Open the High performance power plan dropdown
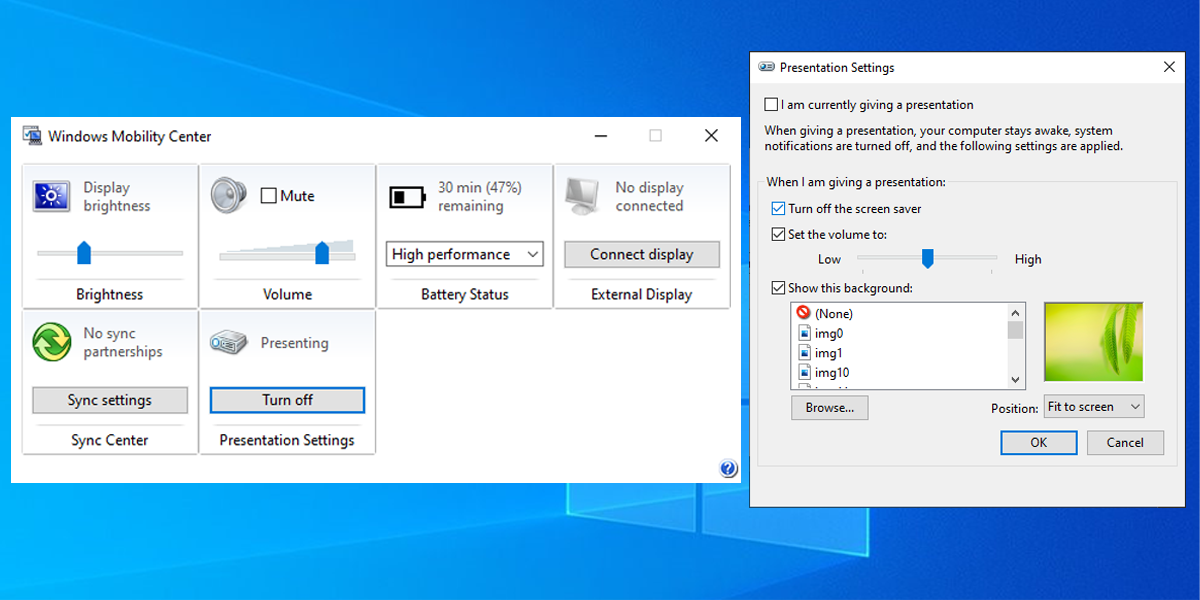The height and width of the screenshot is (600, 1200). 464,254
